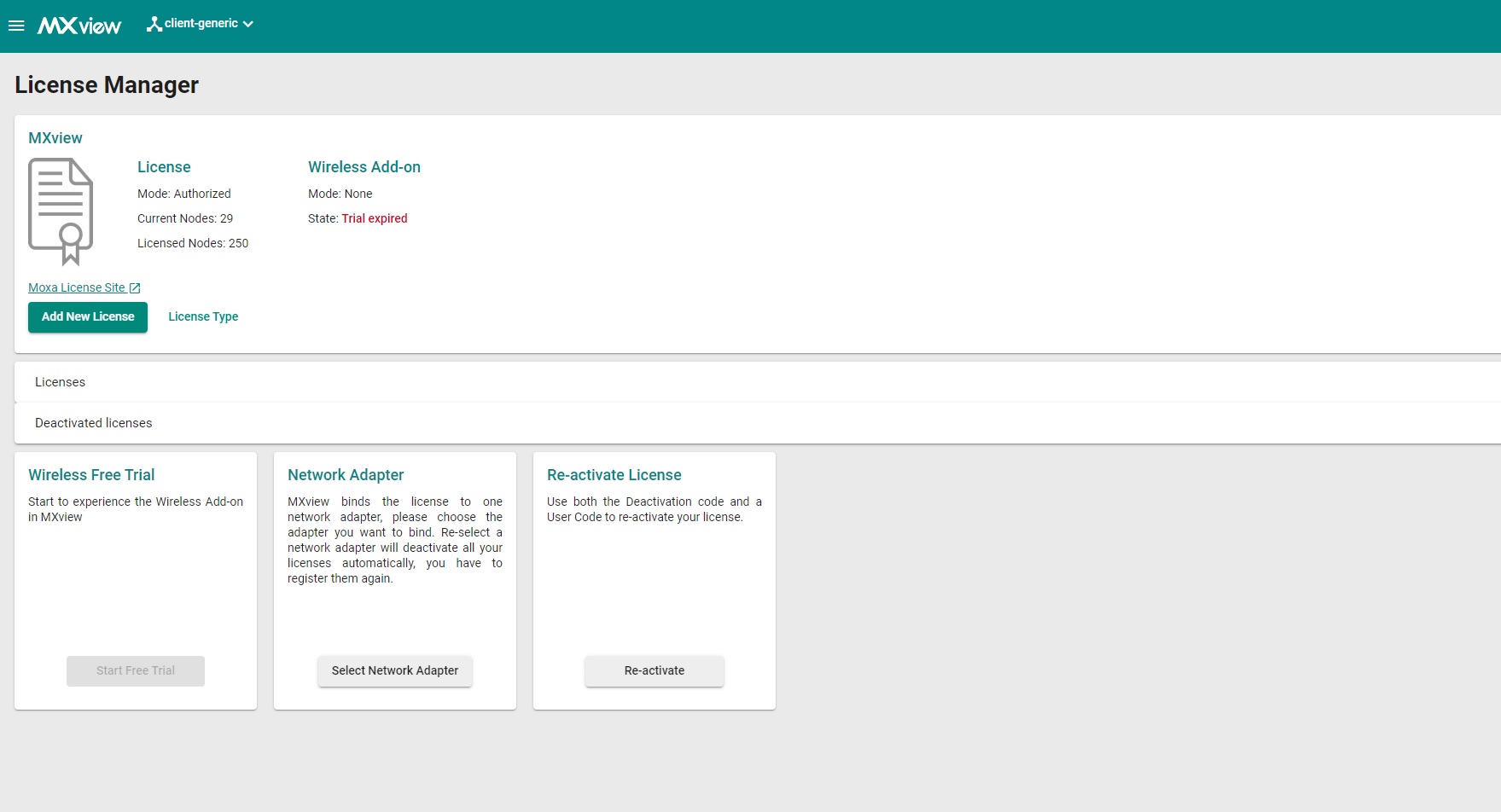Open the License Type link
Screen dimensions: 1501x812
(203, 316)
